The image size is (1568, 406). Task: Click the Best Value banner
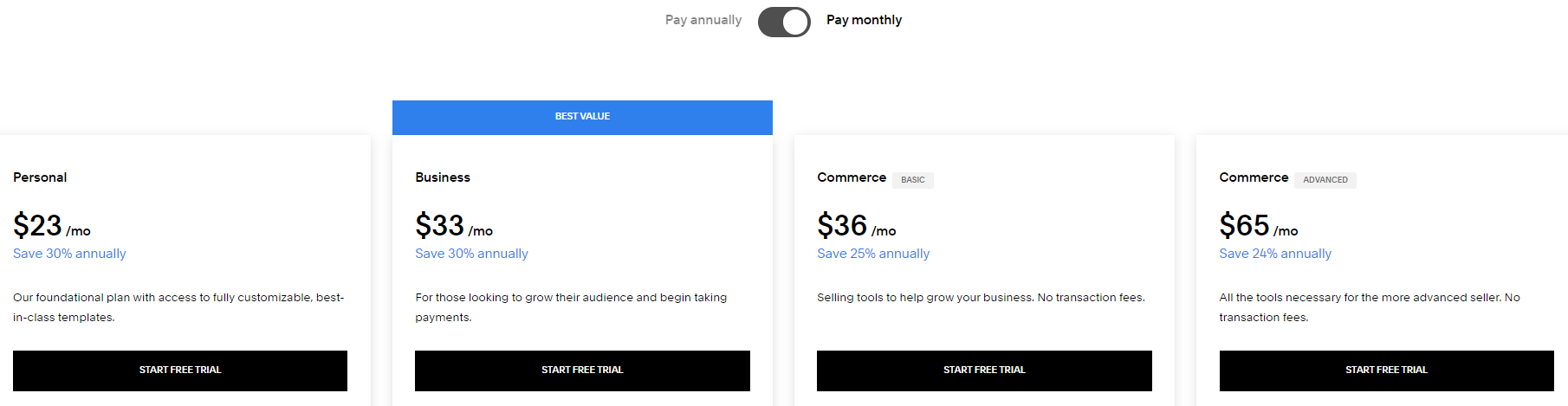pos(582,117)
